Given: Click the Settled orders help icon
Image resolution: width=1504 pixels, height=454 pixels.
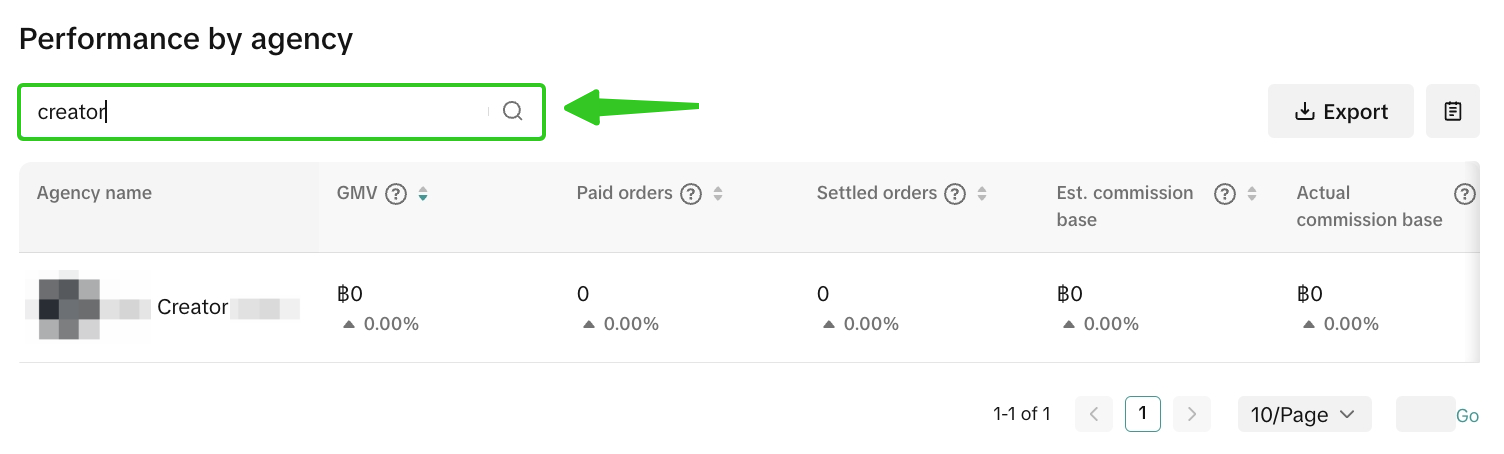Looking at the screenshot, I should (x=954, y=194).
